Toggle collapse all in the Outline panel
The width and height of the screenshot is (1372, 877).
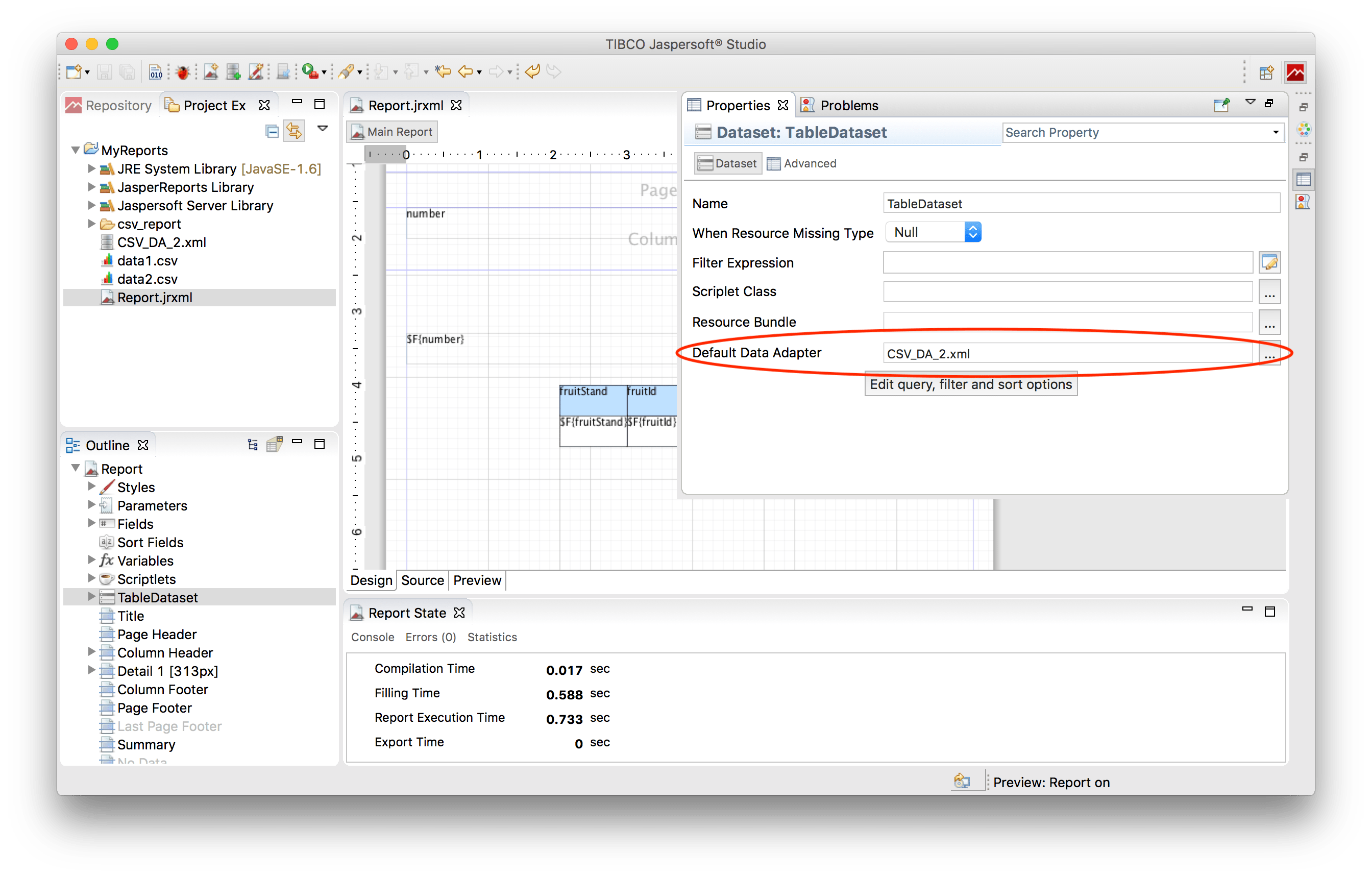(x=253, y=444)
